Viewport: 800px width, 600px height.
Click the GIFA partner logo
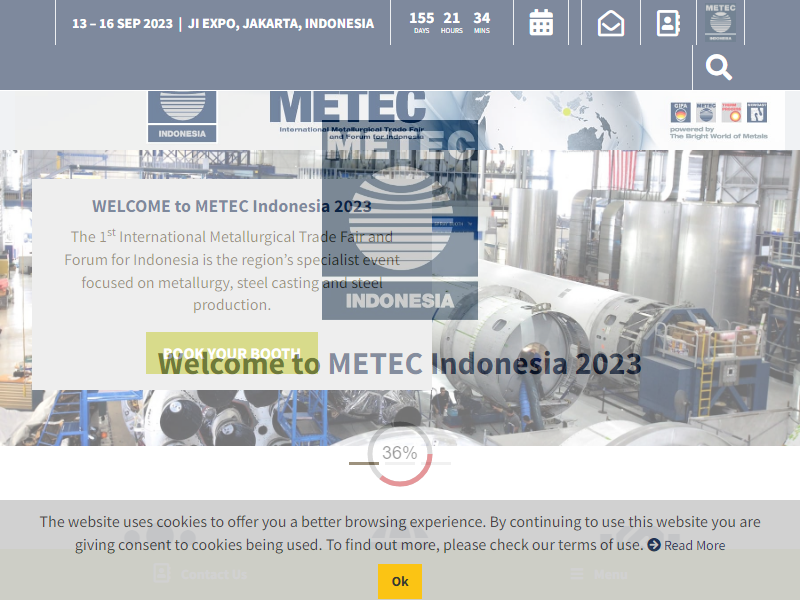681,112
